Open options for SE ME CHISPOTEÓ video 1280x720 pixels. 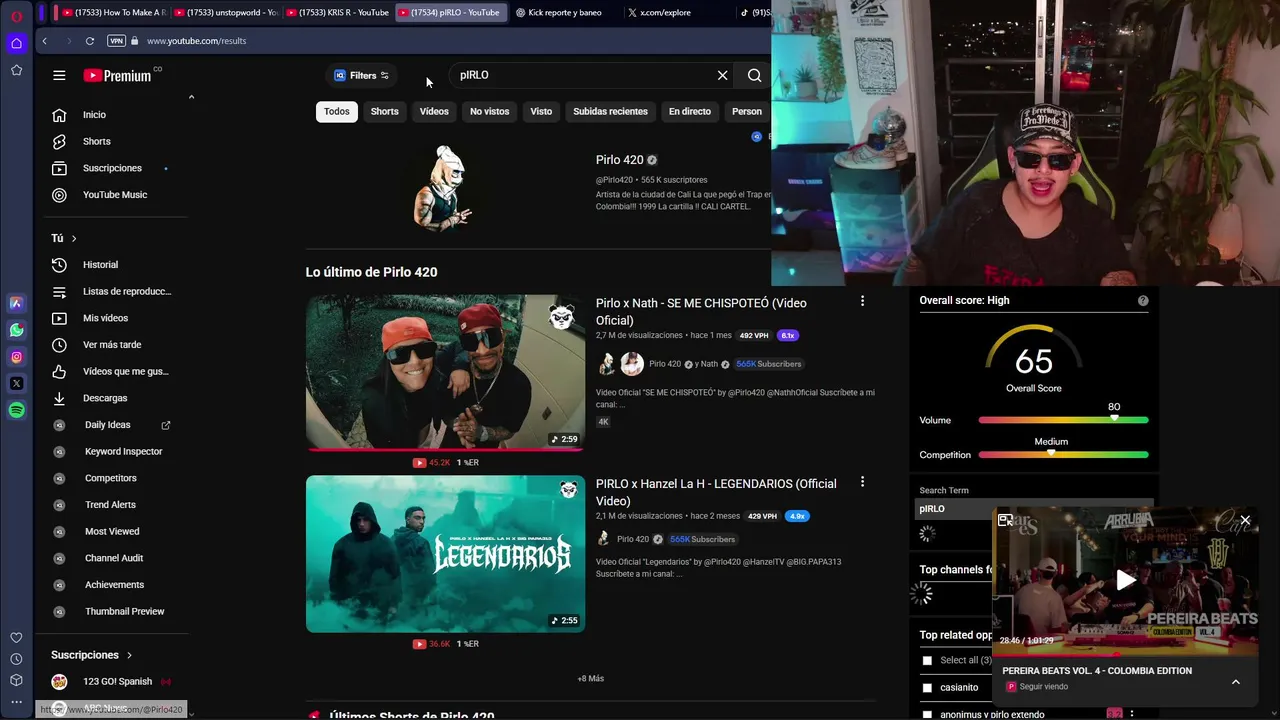pos(862,301)
